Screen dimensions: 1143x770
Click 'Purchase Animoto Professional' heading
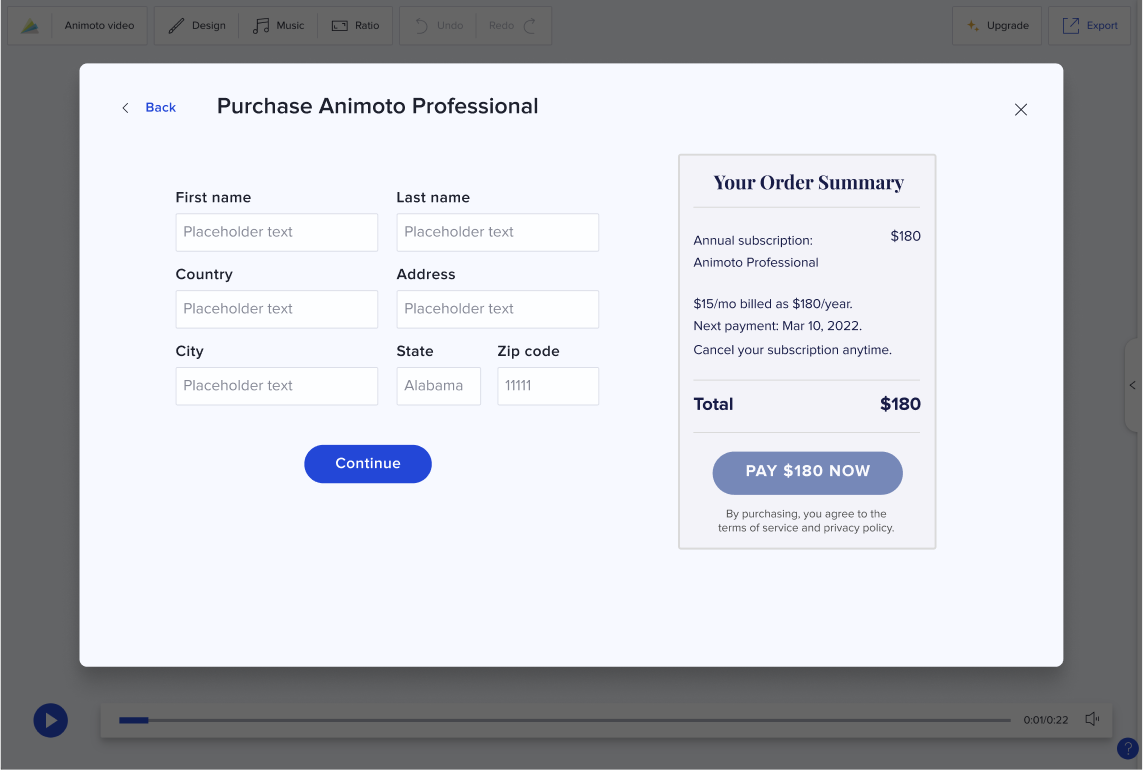point(378,106)
